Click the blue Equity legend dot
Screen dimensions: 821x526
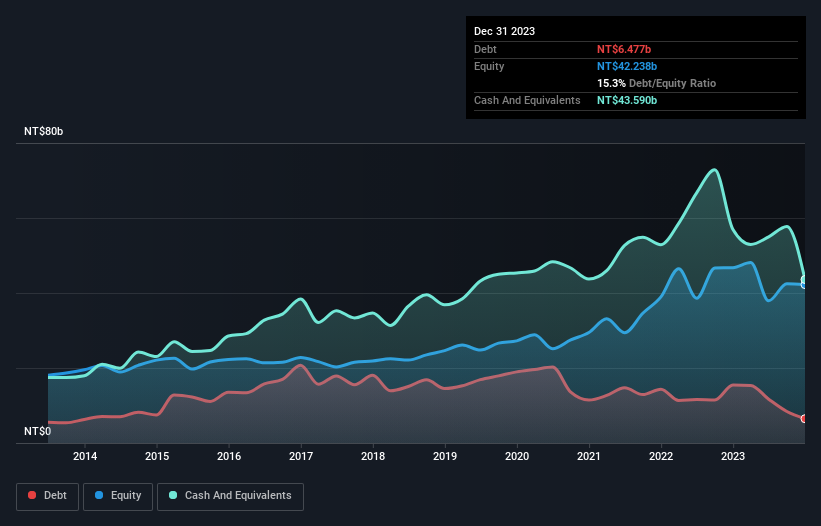99,495
